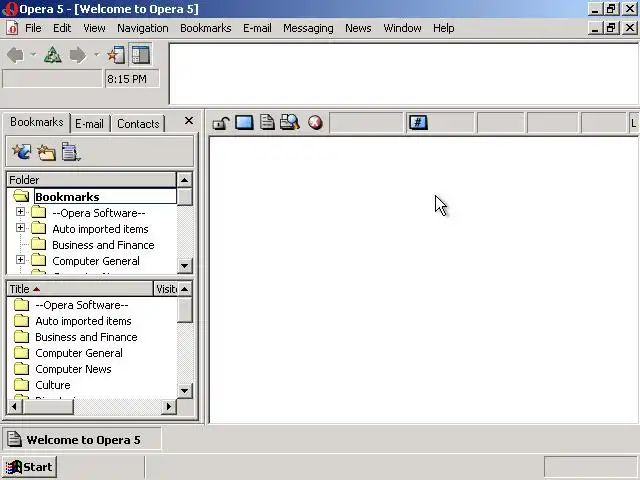Sort list by Title column header
This screenshot has width=640, height=480.
(80, 289)
